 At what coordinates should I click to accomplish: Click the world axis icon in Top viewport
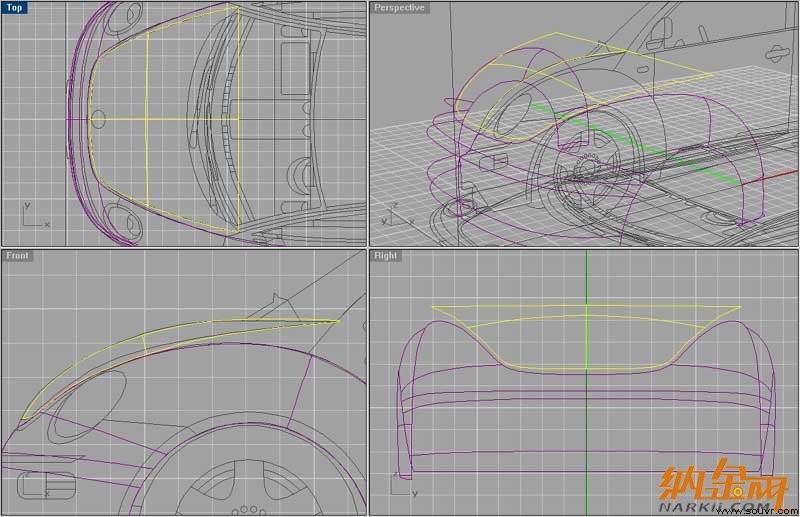pyautogui.click(x=35, y=215)
